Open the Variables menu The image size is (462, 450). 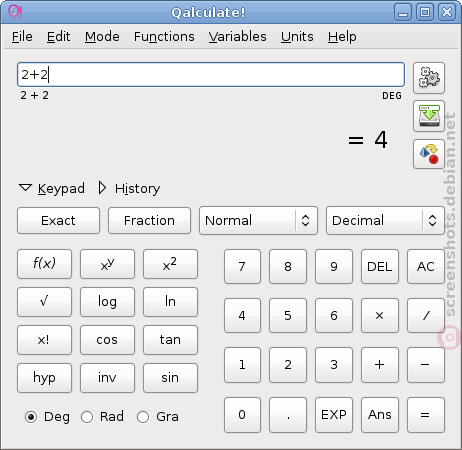click(x=237, y=36)
